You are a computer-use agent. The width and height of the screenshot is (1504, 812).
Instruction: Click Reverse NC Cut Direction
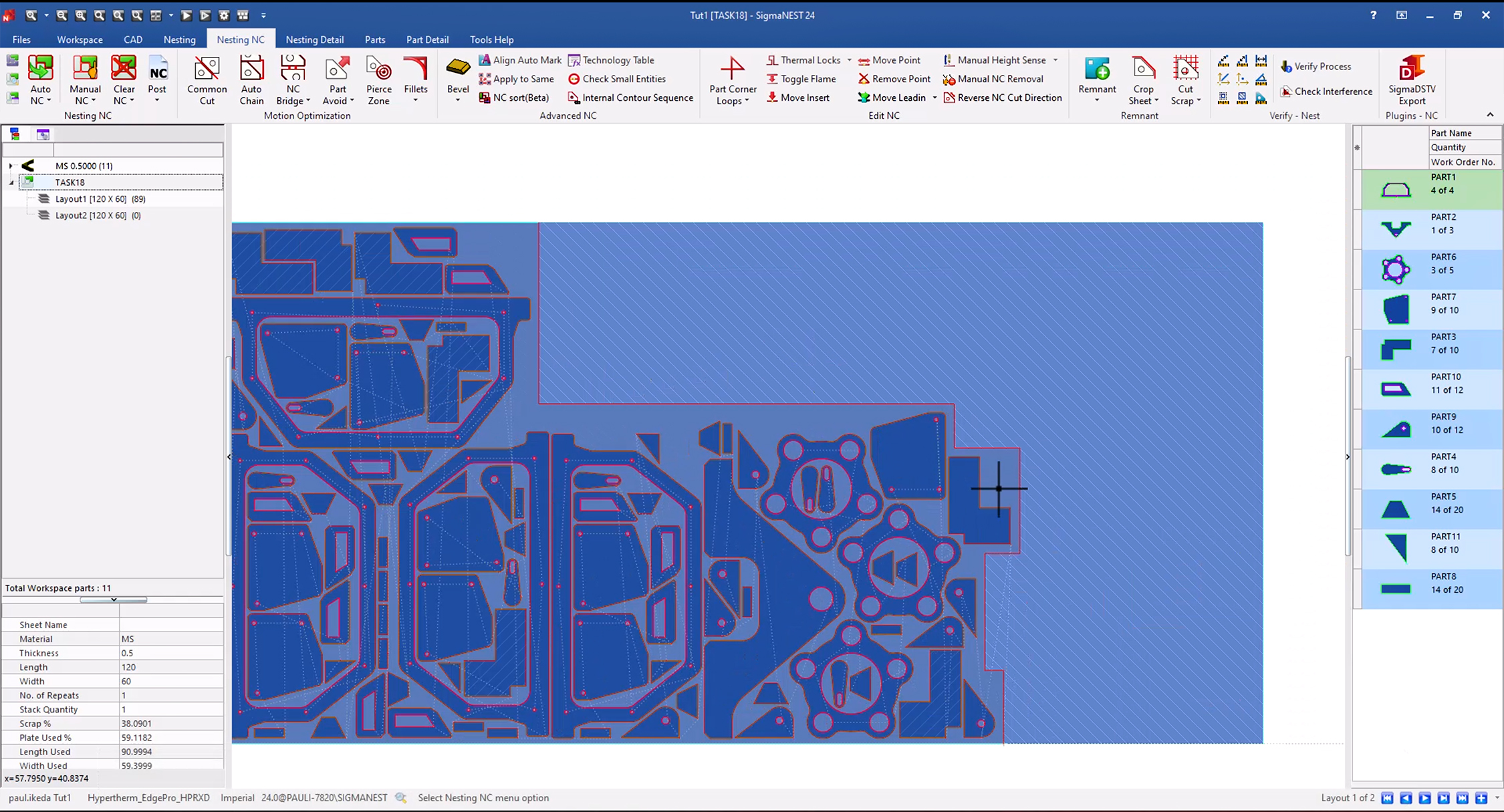1009,98
